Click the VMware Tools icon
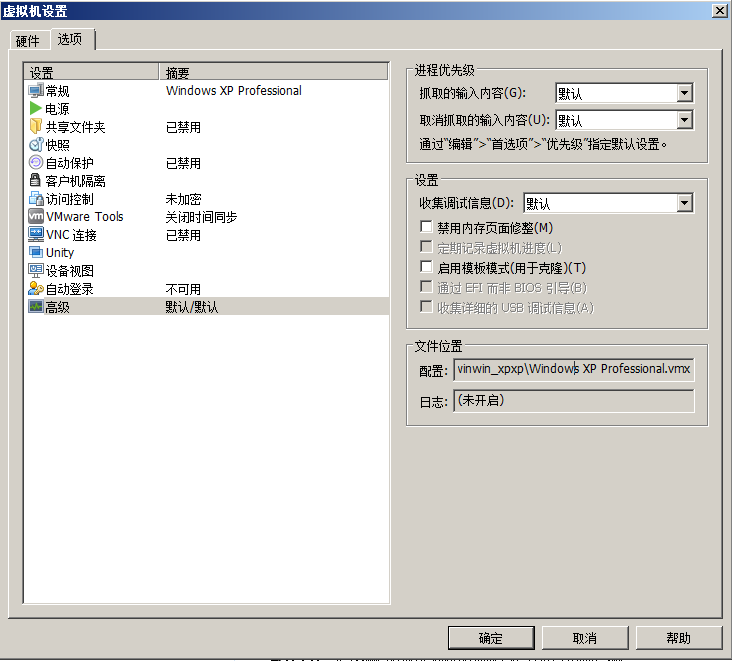Image resolution: width=732 pixels, height=661 pixels. (35, 217)
